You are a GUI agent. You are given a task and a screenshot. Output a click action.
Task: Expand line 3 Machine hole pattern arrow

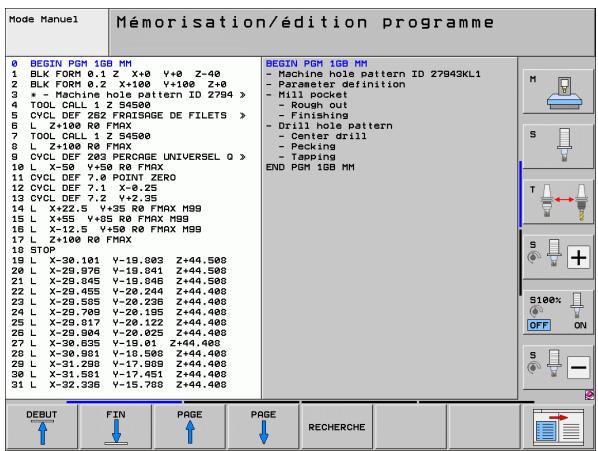tap(242, 95)
